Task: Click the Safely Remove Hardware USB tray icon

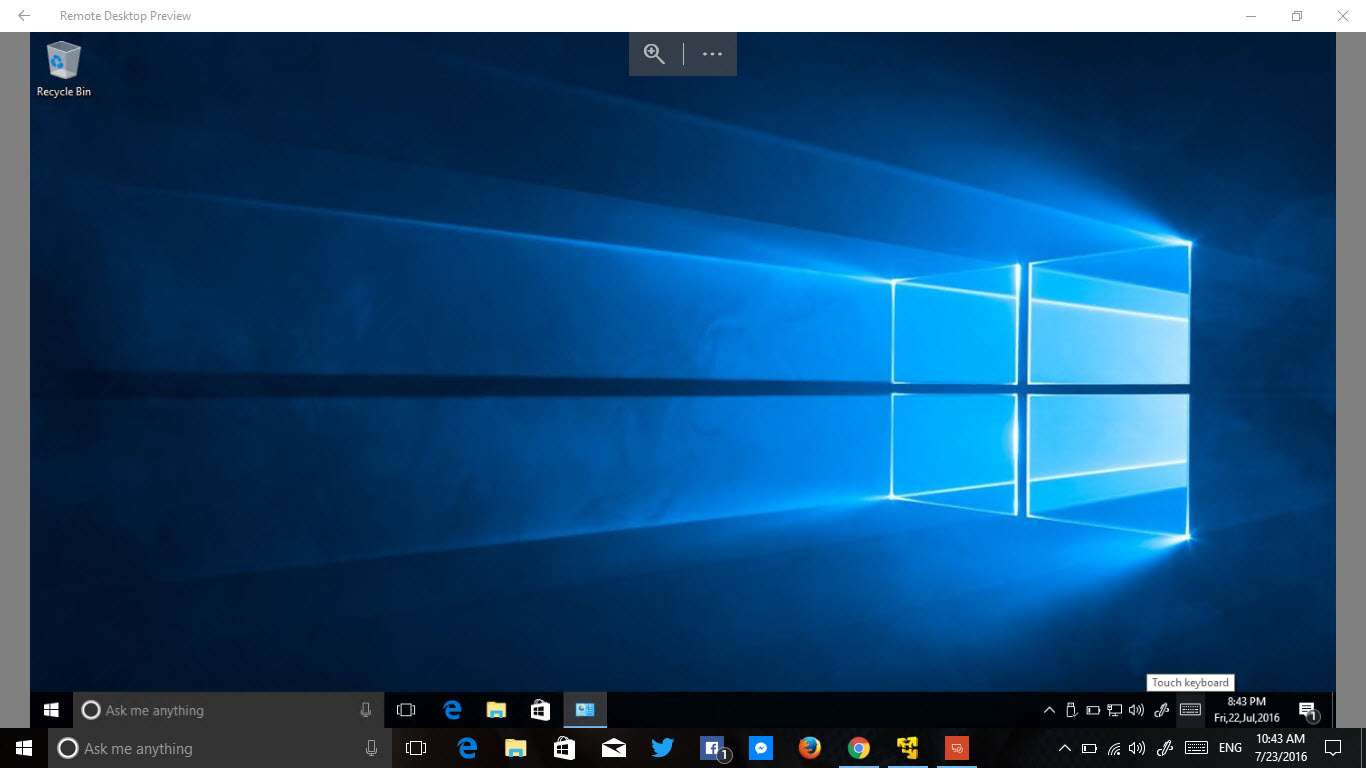Action: click(x=1071, y=710)
